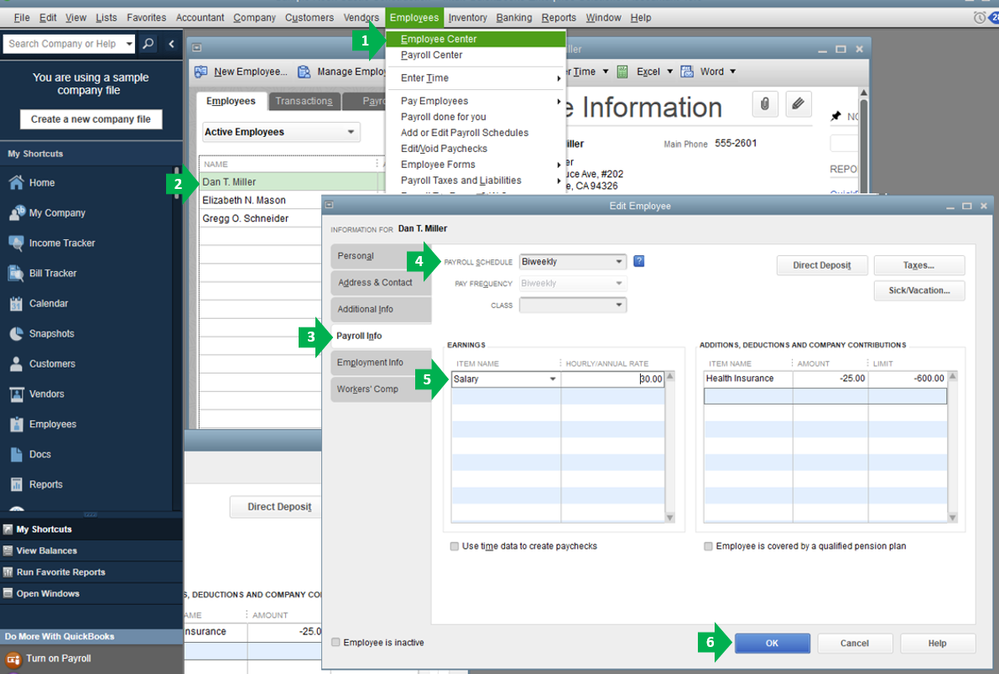Click the pushpin notes icon
The width and height of the screenshot is (999, 674).
836,116
